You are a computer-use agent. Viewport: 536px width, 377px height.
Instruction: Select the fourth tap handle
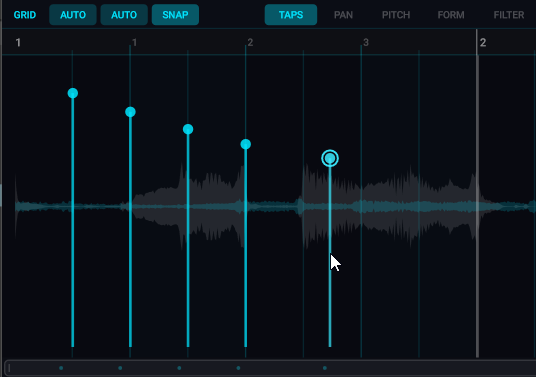pos(245,144)
